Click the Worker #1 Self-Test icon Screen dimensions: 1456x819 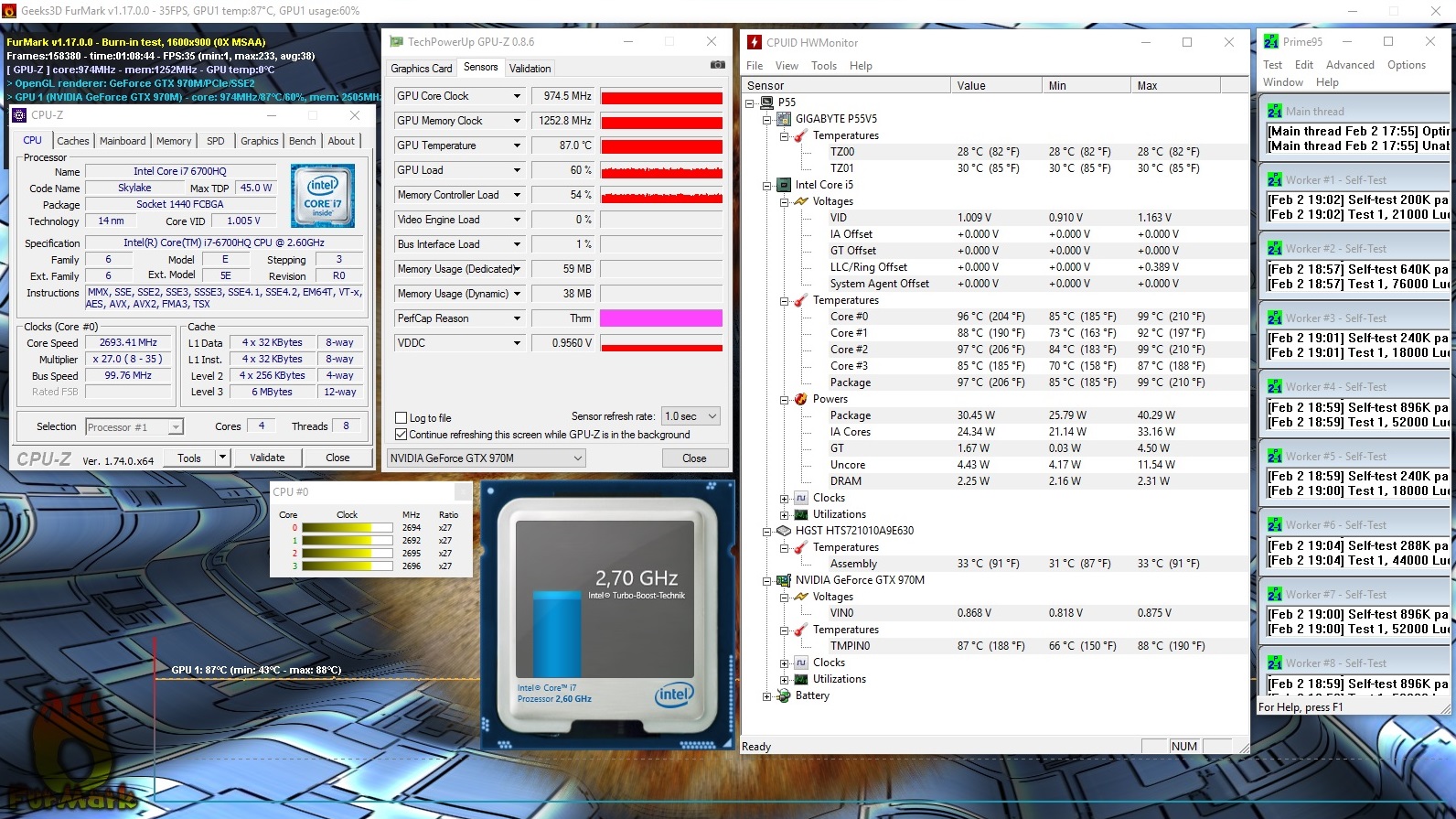1275,179
